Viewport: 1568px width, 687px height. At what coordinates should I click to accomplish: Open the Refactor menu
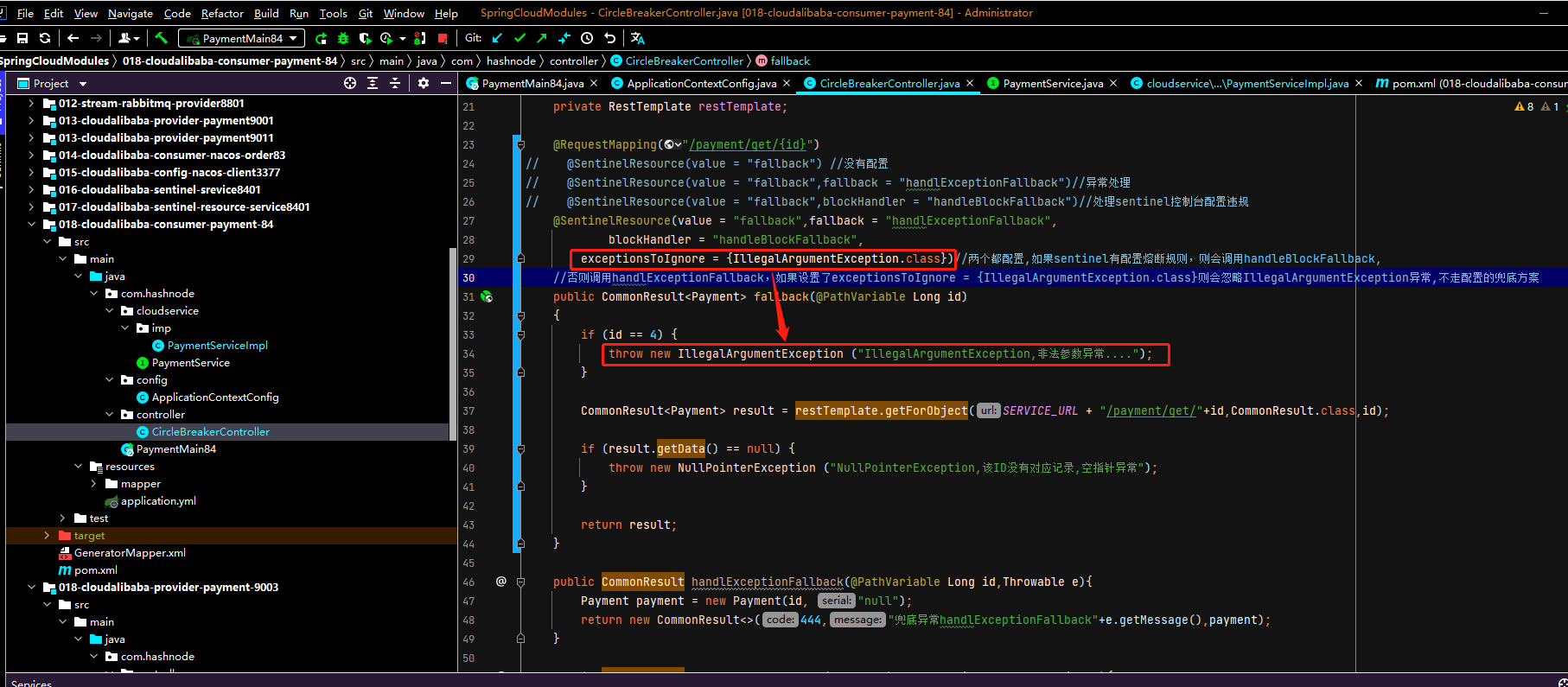[x=222, y=13]
